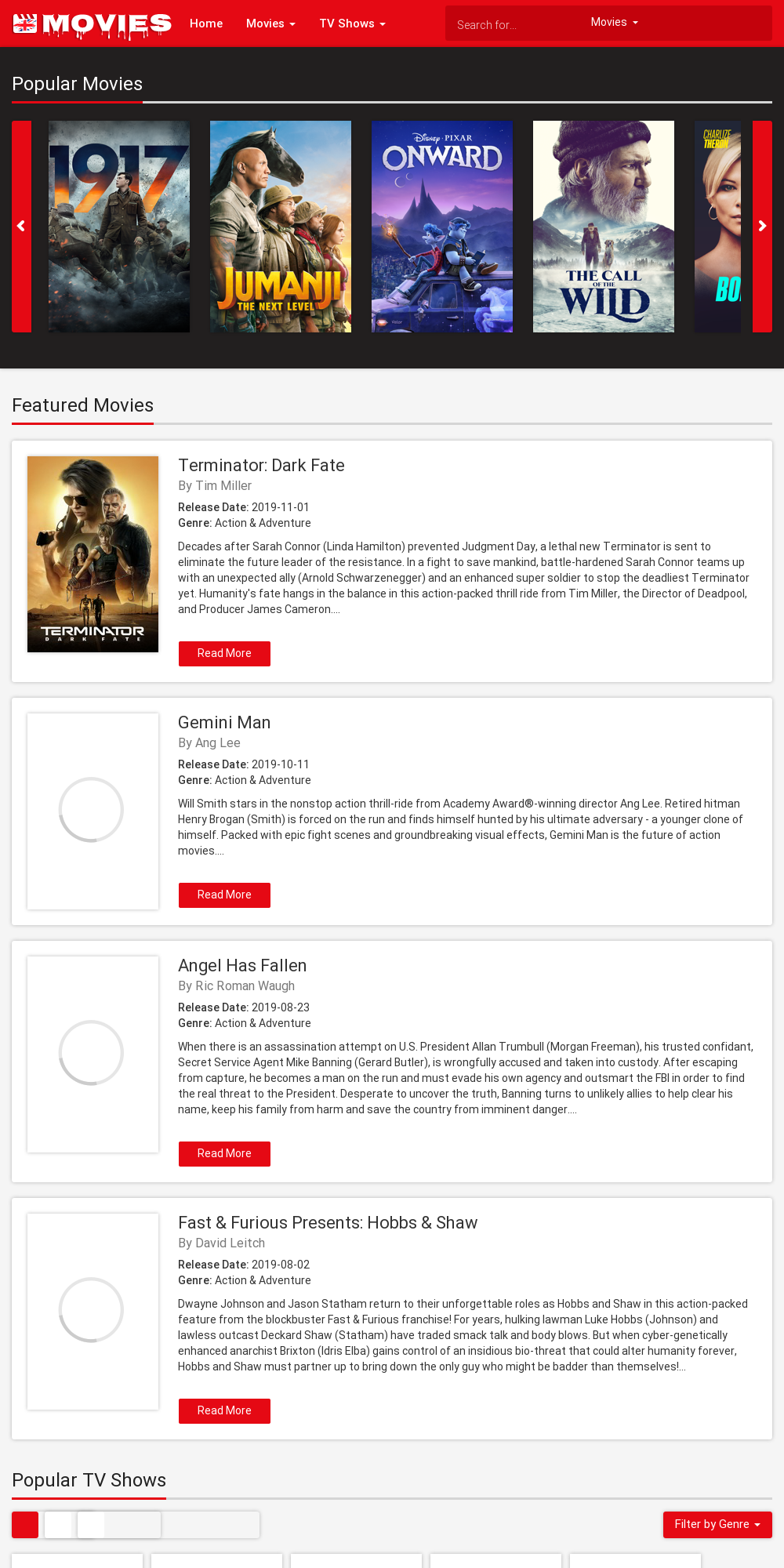
Task: Click Read More for Angel Has Fallen
Action: (224, 1154)
